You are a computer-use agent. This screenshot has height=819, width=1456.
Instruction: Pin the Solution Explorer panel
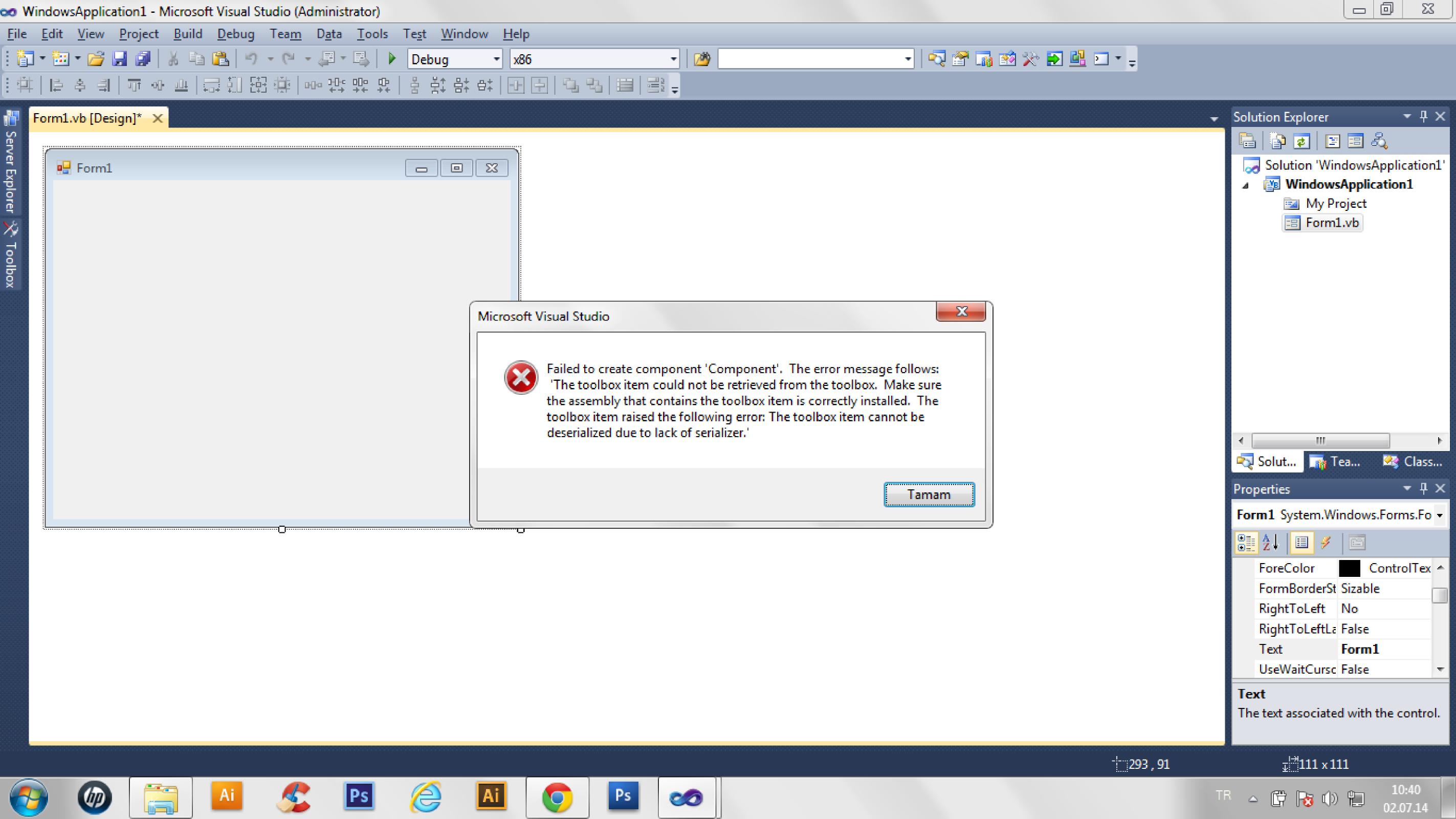click(1424, 116)
